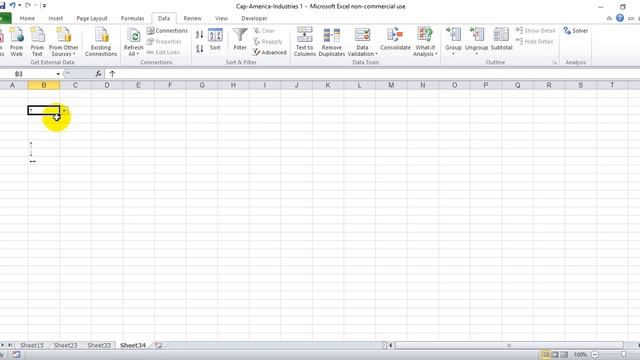Viewport: 640px width, 360px height.
Task: Click Remove Duplicates
Action: coord(331,42)
